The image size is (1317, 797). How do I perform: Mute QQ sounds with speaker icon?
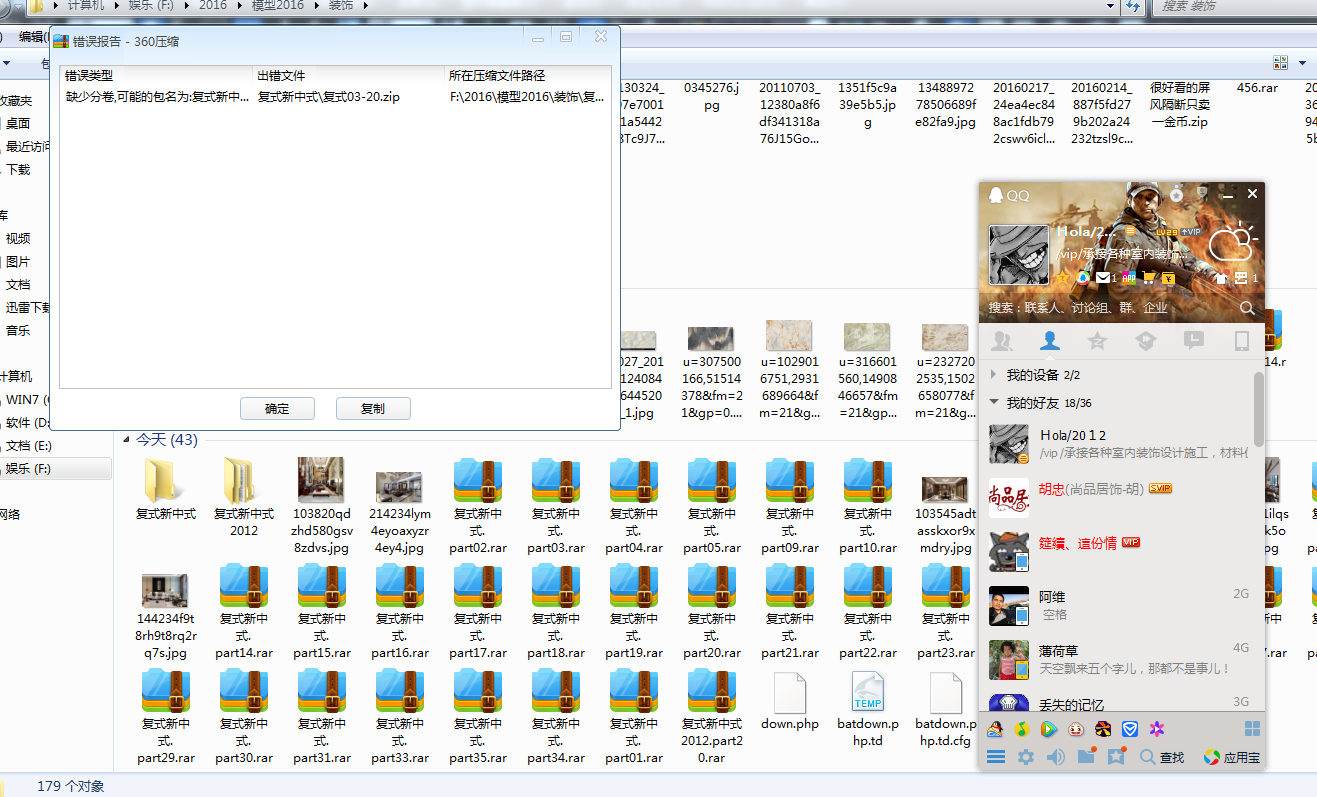pos(1055,757)
